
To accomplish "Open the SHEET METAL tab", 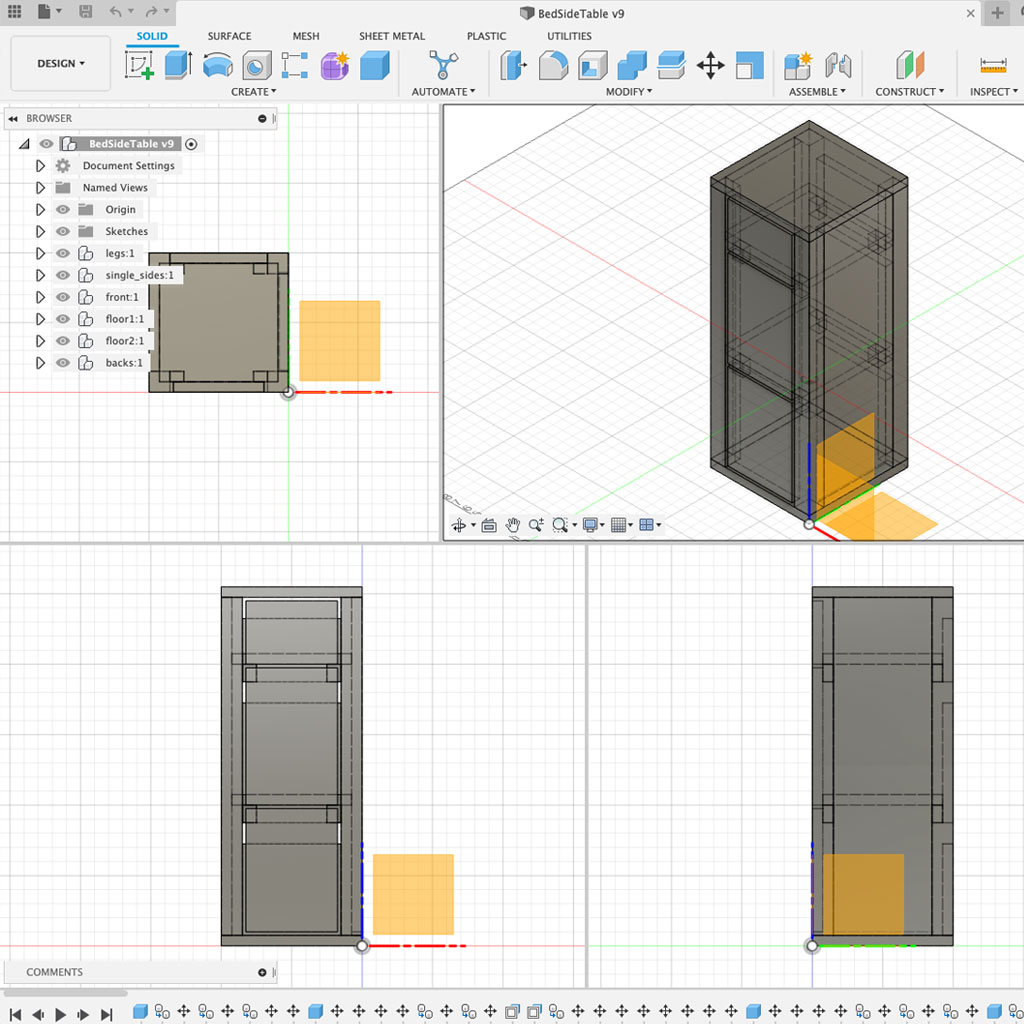I will pos(392,36).
